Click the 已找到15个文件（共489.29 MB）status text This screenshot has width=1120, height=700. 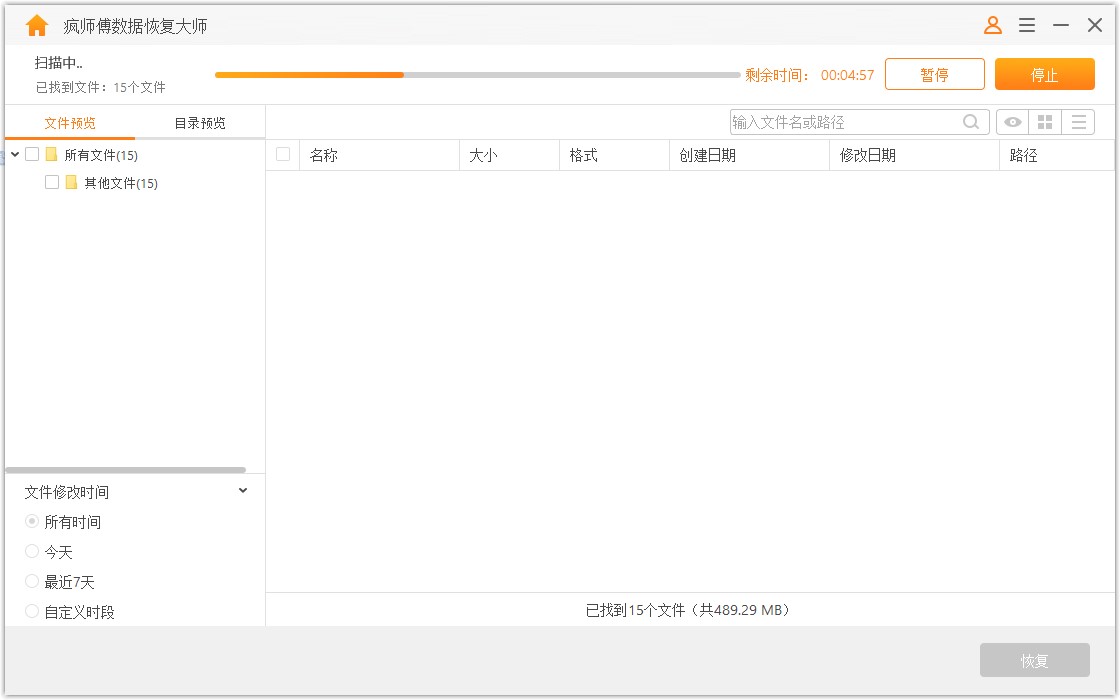click(x=687, y=610)
